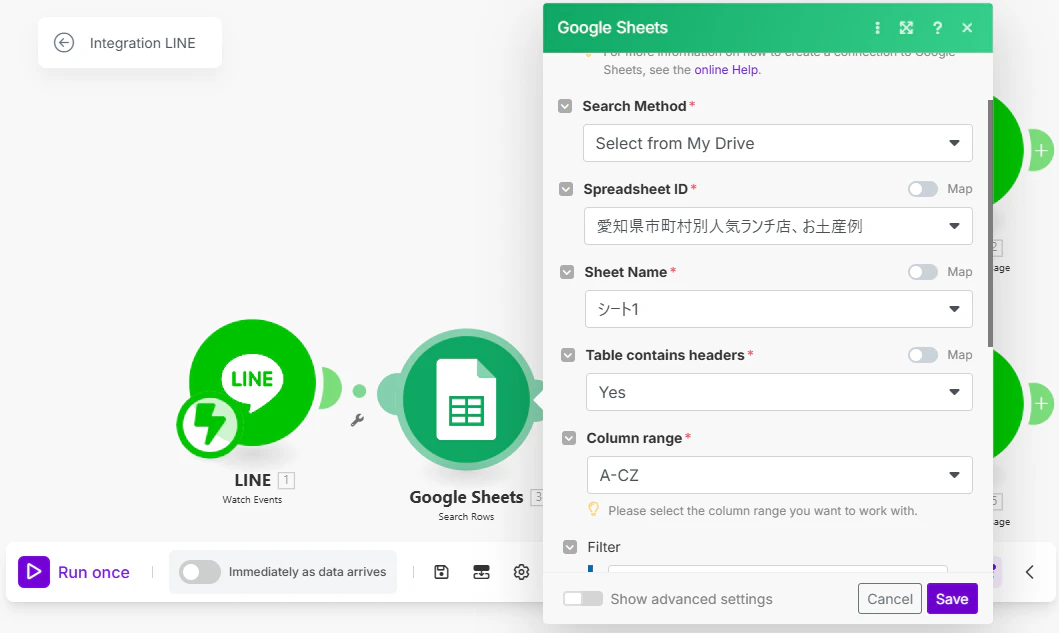Click the 'Search Rows' label under Google Sheets
The image size is (1059, 633).
(x=466, y=517)
